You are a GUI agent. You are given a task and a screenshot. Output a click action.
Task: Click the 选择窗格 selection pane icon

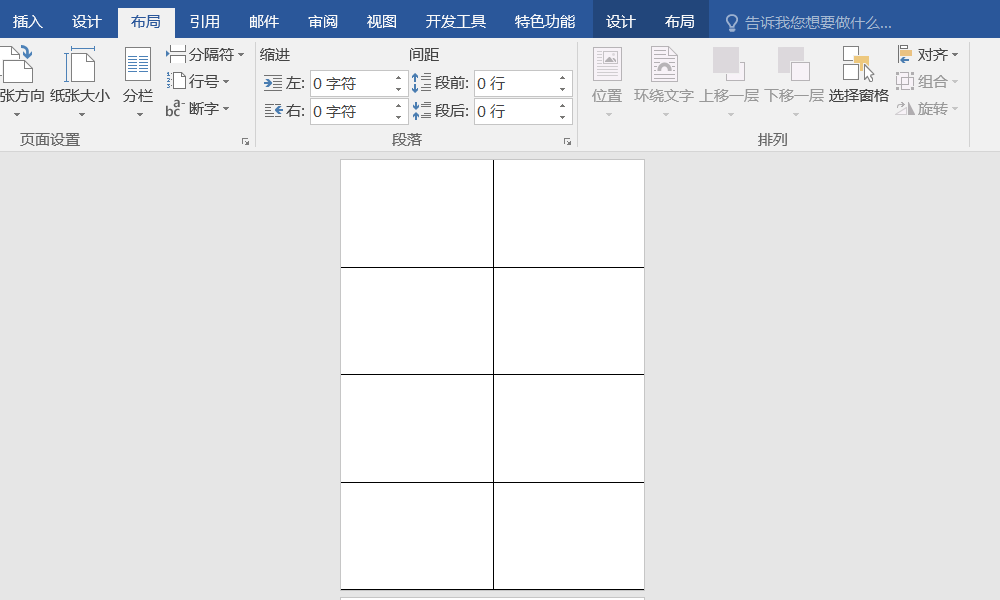[858, 63]
